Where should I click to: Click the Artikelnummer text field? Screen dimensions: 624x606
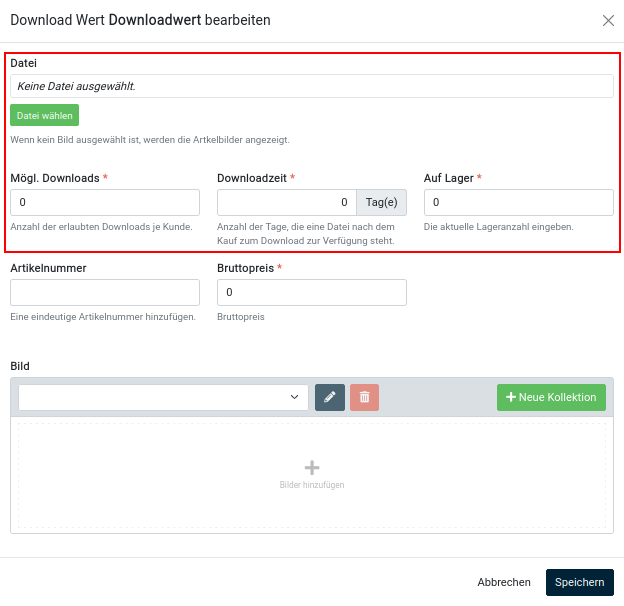105,292
